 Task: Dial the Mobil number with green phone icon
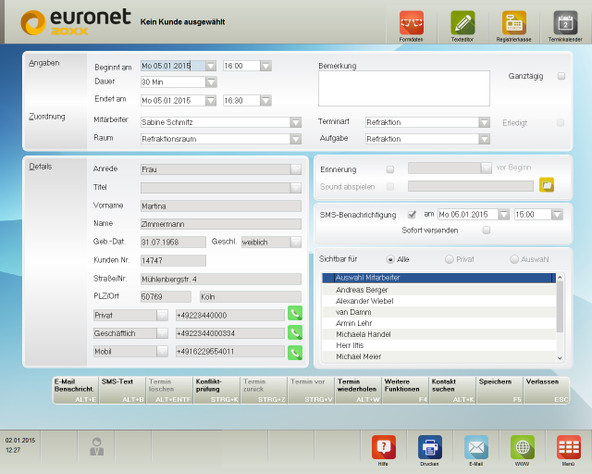click(x=295, y=352)
